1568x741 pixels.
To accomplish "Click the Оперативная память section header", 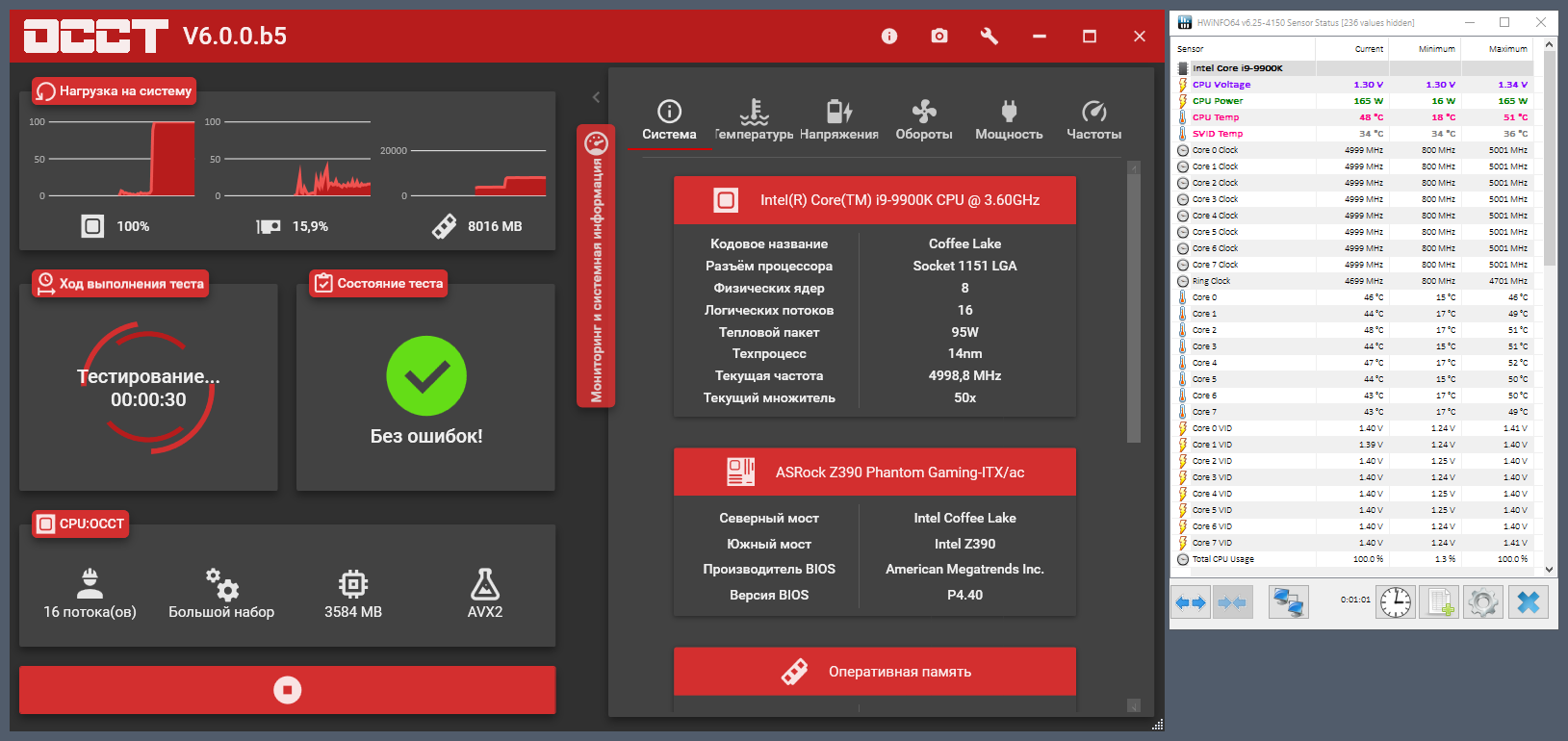I will click(x=875, y=672).
